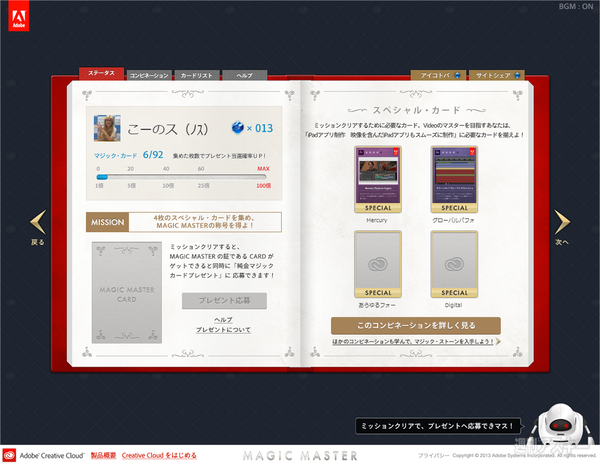The height and width of the screenshot is (465, 600).
Task: Click the スペシャル・カード heading
Action: pyautogui.click(x=416, y=110)
